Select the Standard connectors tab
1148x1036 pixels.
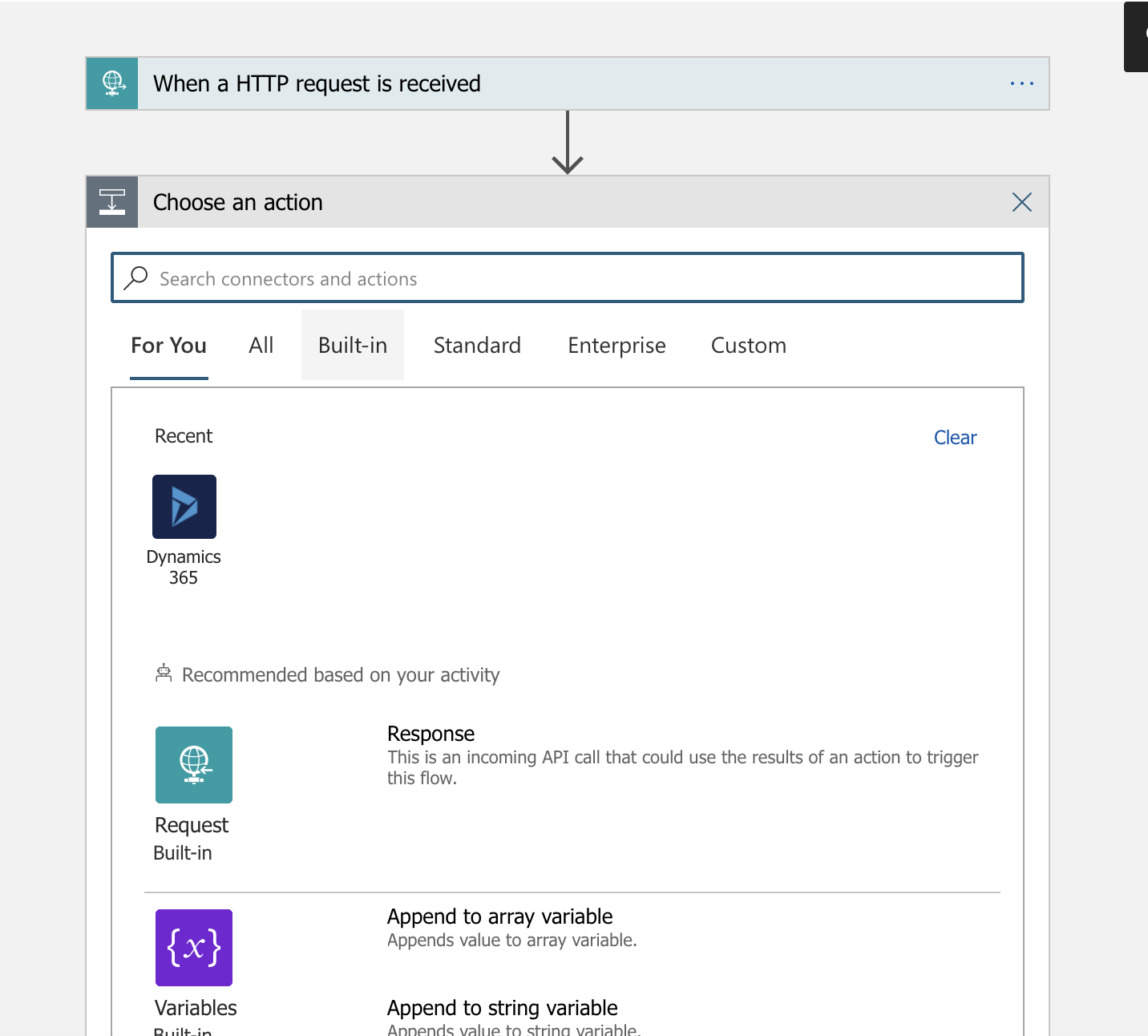pyautogui.click(x=477, y=346)
